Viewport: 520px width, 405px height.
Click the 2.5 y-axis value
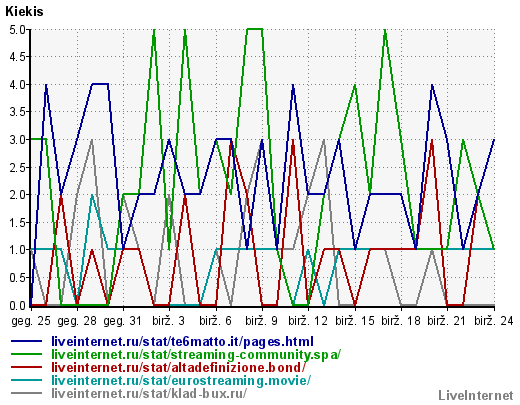coord(17,167)
